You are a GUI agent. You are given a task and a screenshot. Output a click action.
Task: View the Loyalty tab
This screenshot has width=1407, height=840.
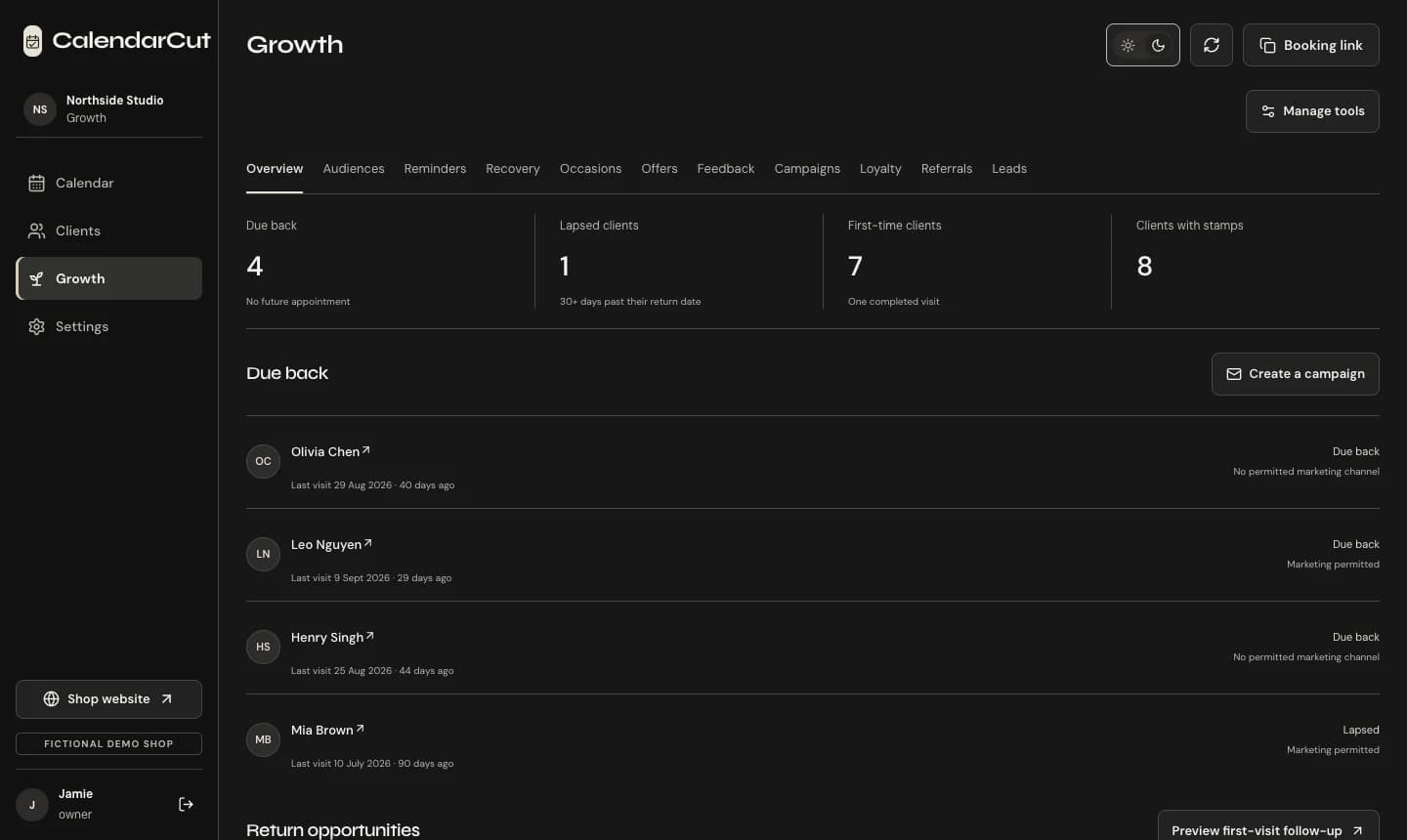pyautogui.click(x=880, y=169)
